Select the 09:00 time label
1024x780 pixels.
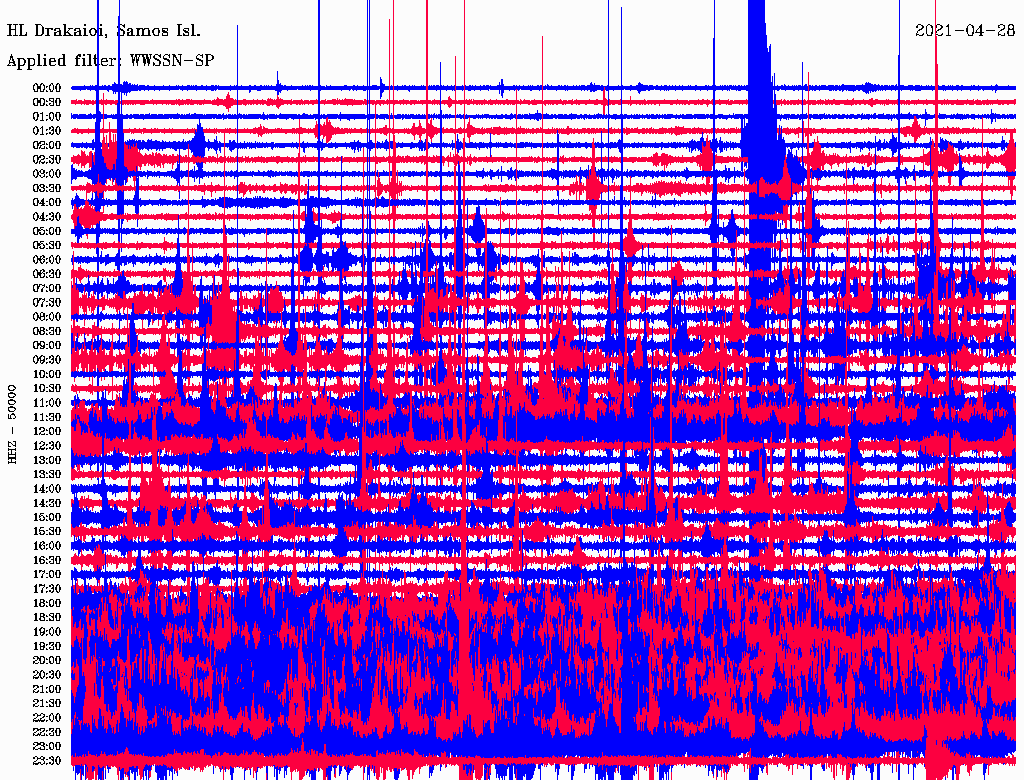[x=47, y=346]
